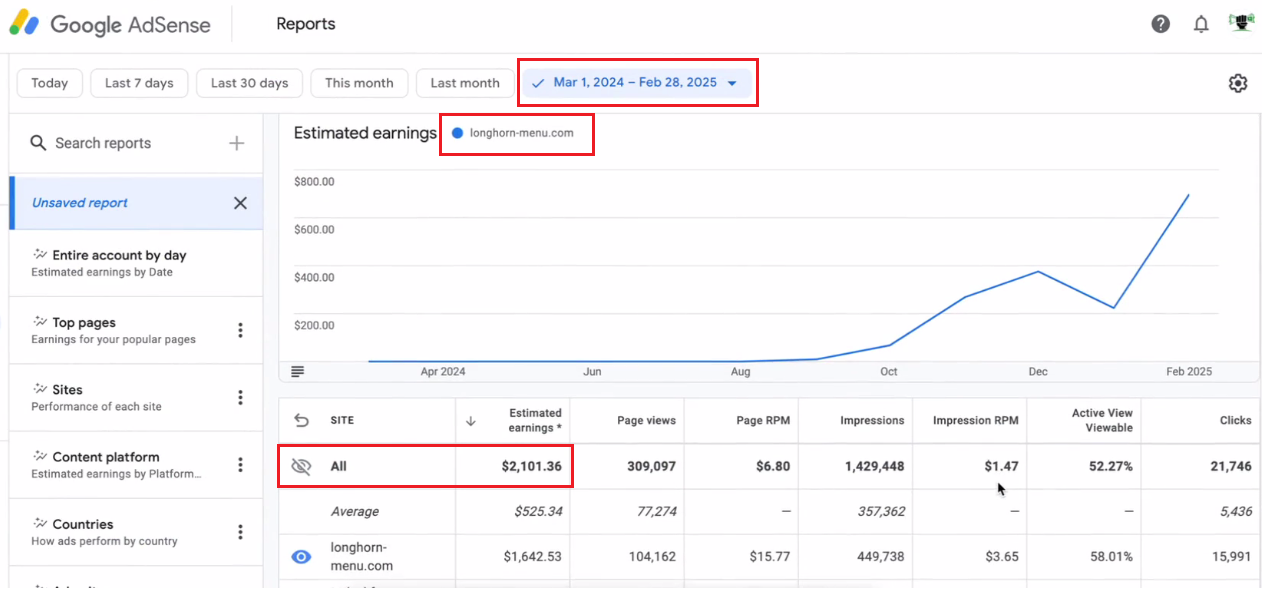Screen dimensions: 1262x590
Task: Sort by the Active View Viewable column
Action: pos(1102,421)
